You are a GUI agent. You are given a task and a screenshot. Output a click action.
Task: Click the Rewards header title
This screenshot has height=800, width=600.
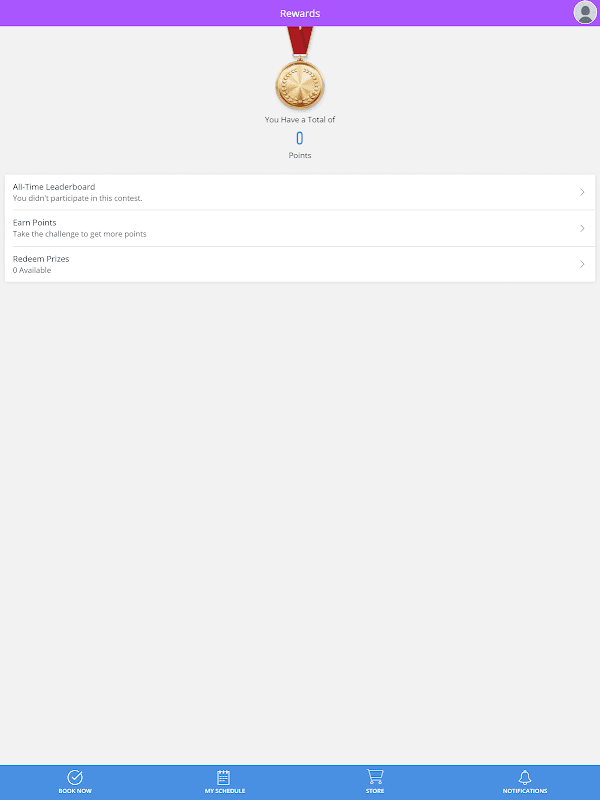tap(300, 13)
